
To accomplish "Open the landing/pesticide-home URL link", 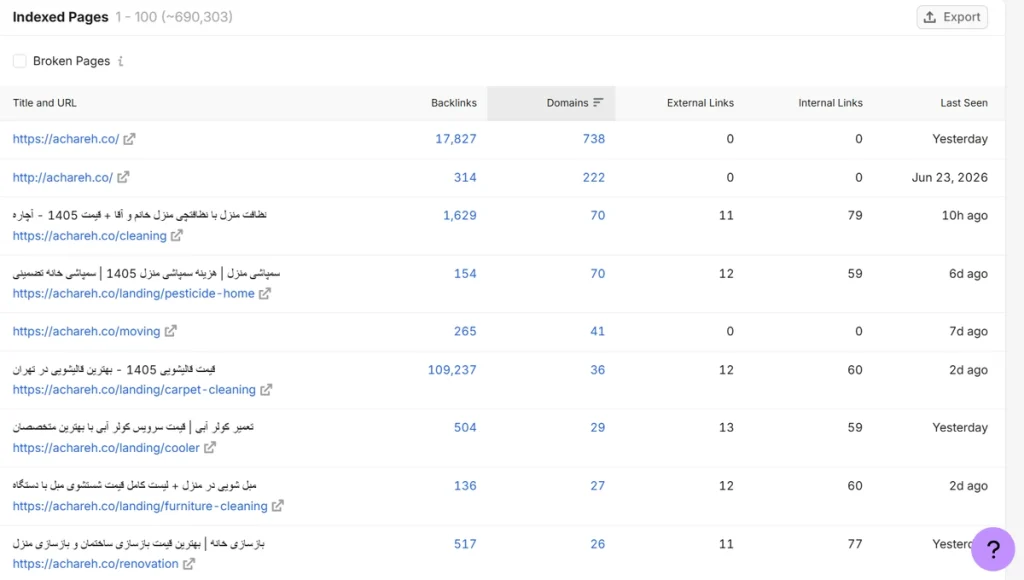I will tap(133, 293).
